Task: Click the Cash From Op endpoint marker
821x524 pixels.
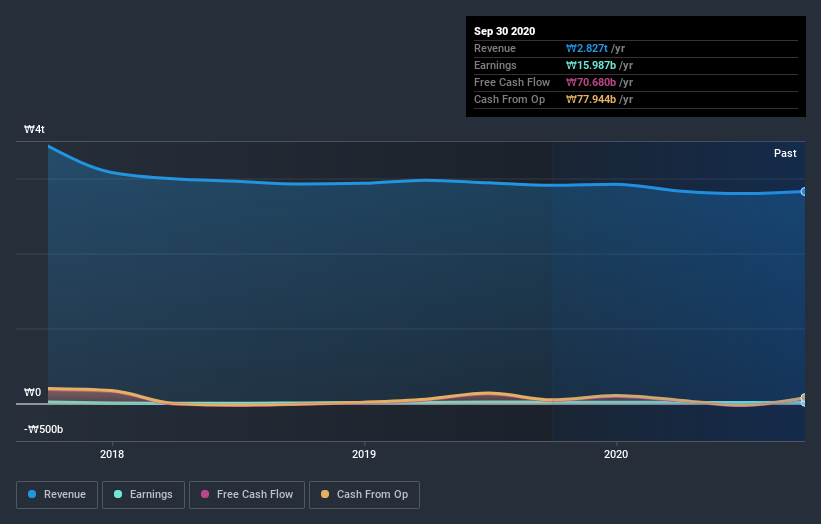Action: click(803, 398)
